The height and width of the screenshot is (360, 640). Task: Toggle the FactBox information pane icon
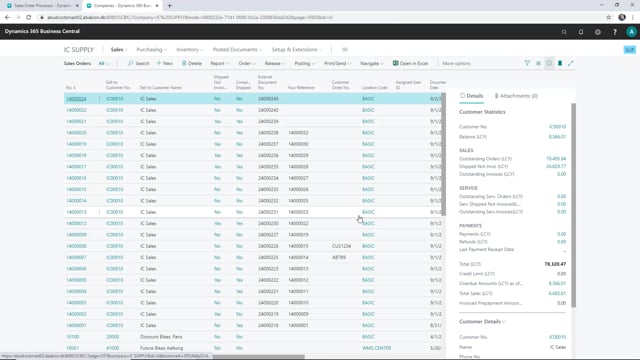coord(549,63)
